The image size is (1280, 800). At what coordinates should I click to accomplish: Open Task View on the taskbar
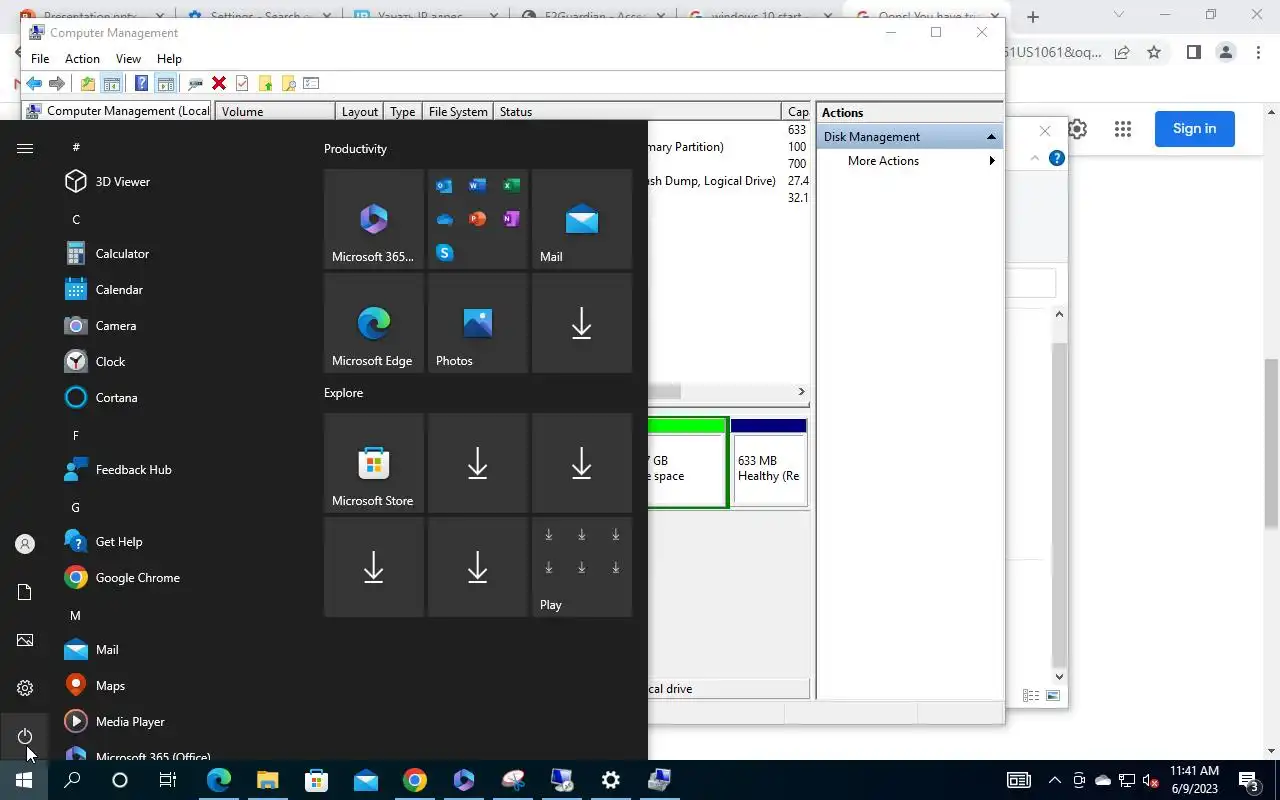(168, 780)
